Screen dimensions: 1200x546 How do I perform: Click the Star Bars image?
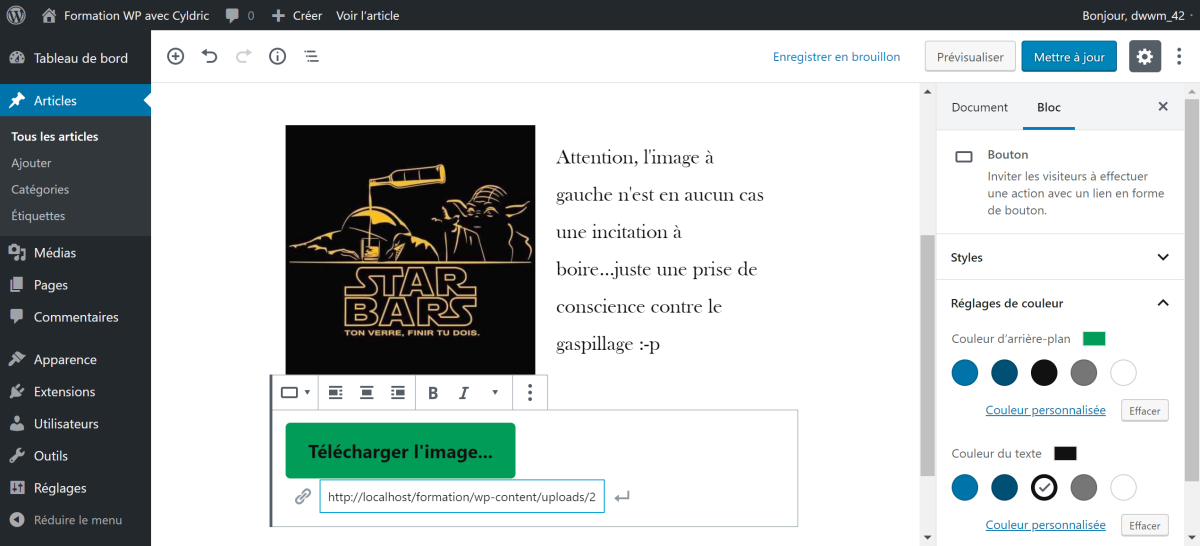410,250
